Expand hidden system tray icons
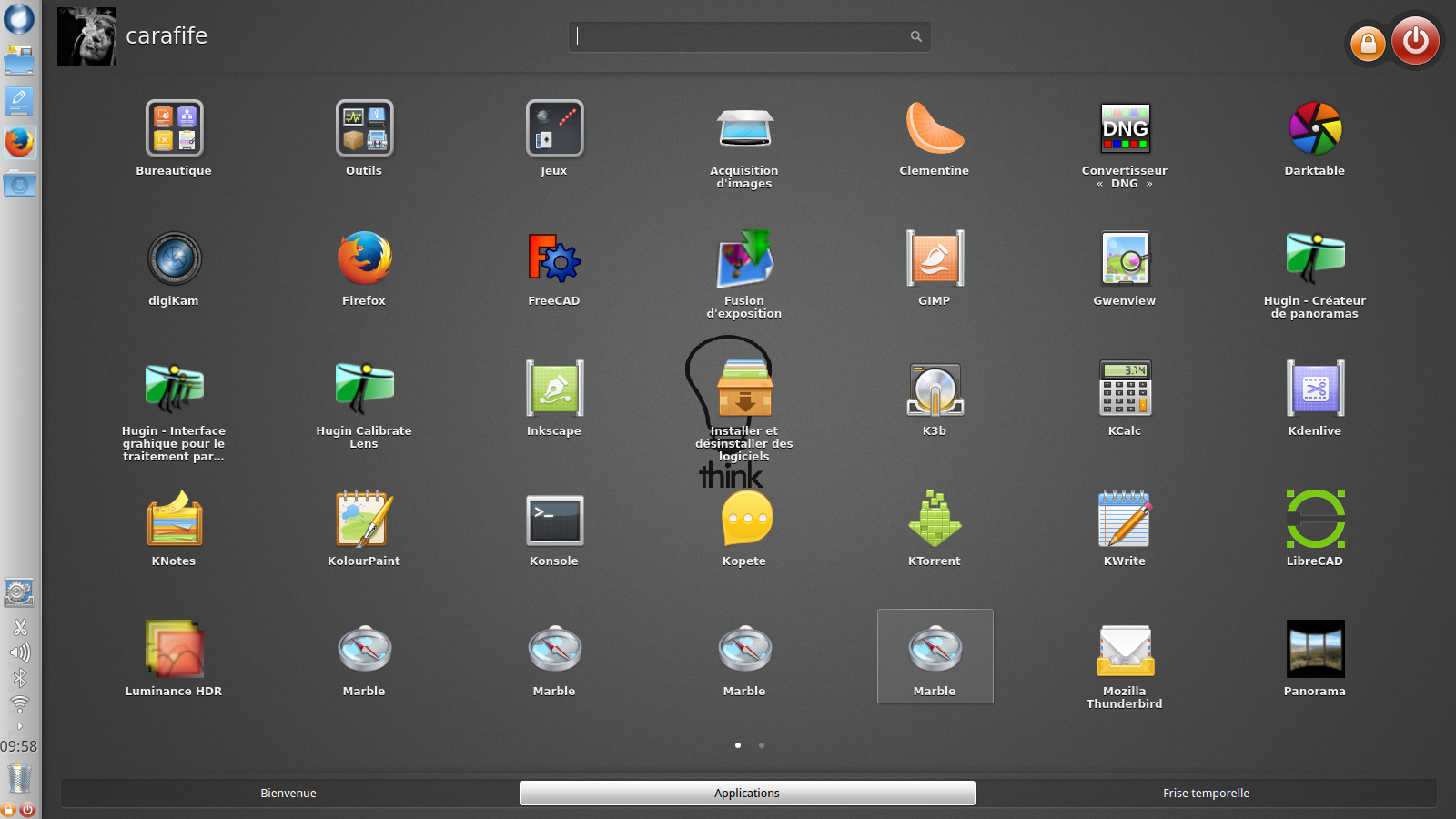The height and width of the screenshot is (819, 1456). [20, 726]
